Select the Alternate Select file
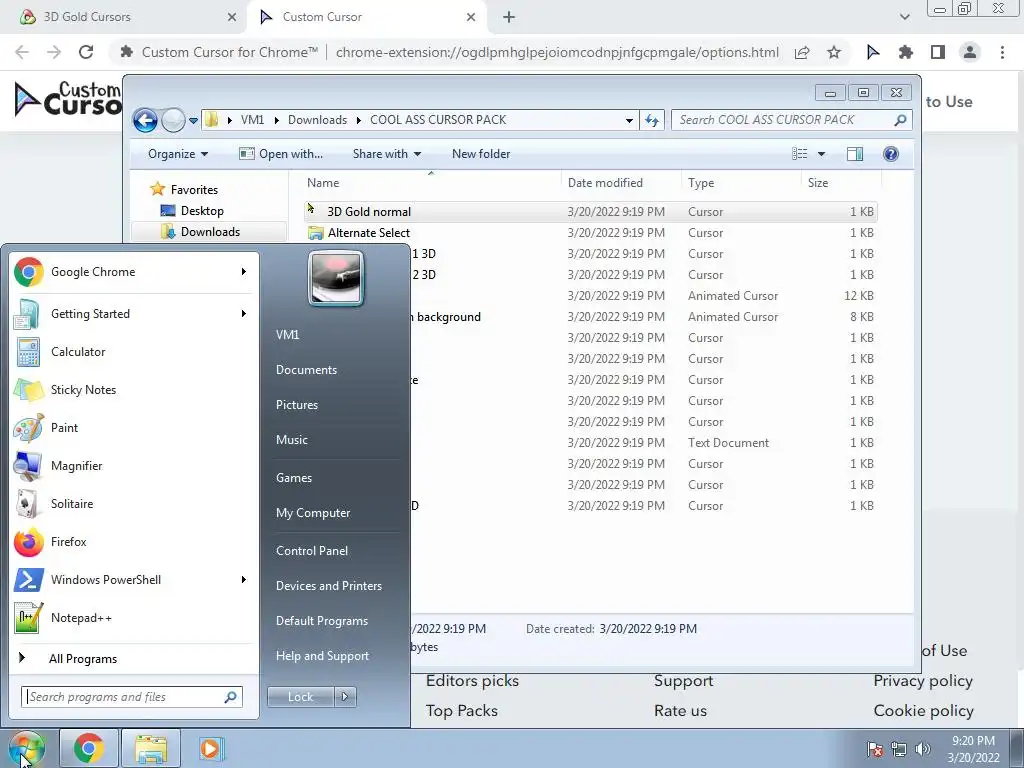This screenshot has width=1024, height=768. pos(590,232)
